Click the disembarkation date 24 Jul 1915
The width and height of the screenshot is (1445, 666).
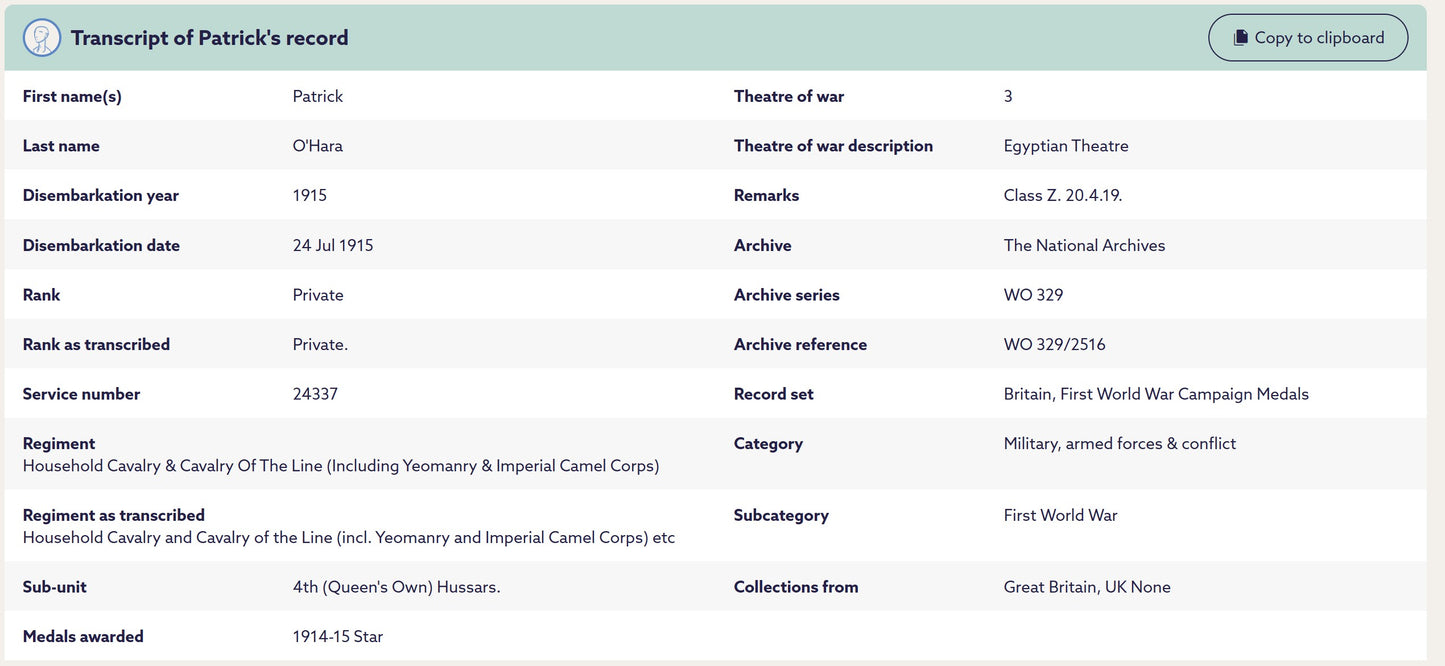tap(333, 245)
